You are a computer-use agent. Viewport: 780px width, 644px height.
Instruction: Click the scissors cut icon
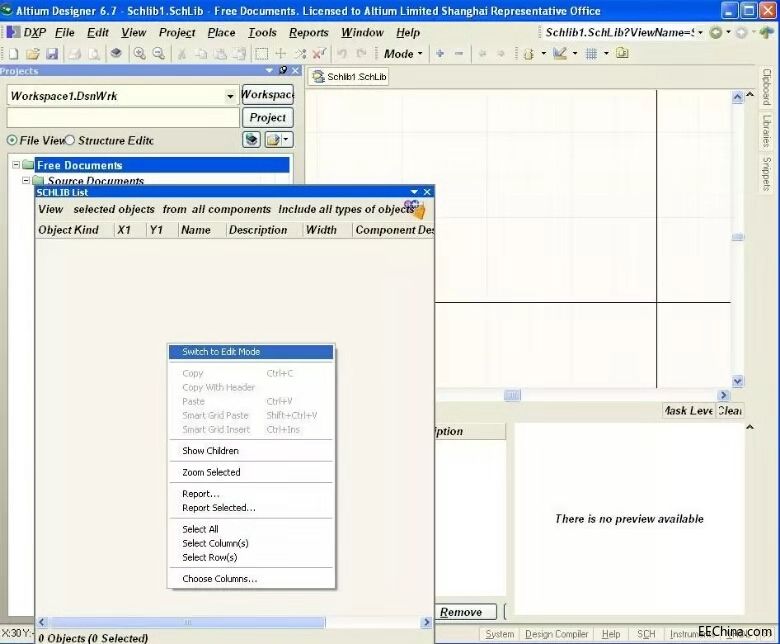click(182, 54)
